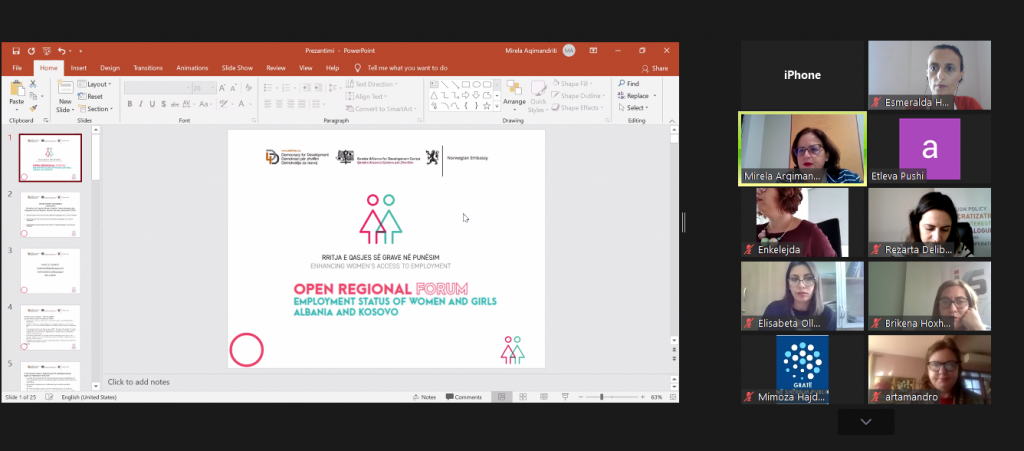Click the zoom in plus button

coord(643,397)
